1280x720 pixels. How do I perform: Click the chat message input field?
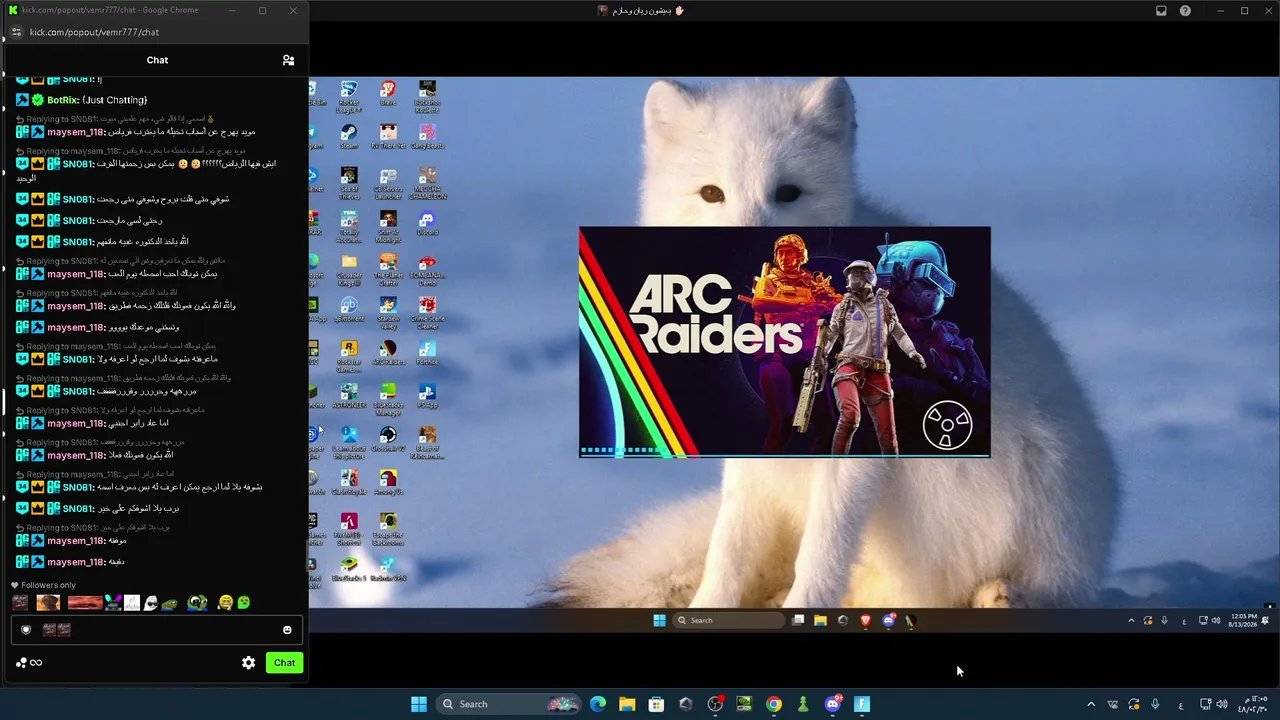tap(156, 630)
